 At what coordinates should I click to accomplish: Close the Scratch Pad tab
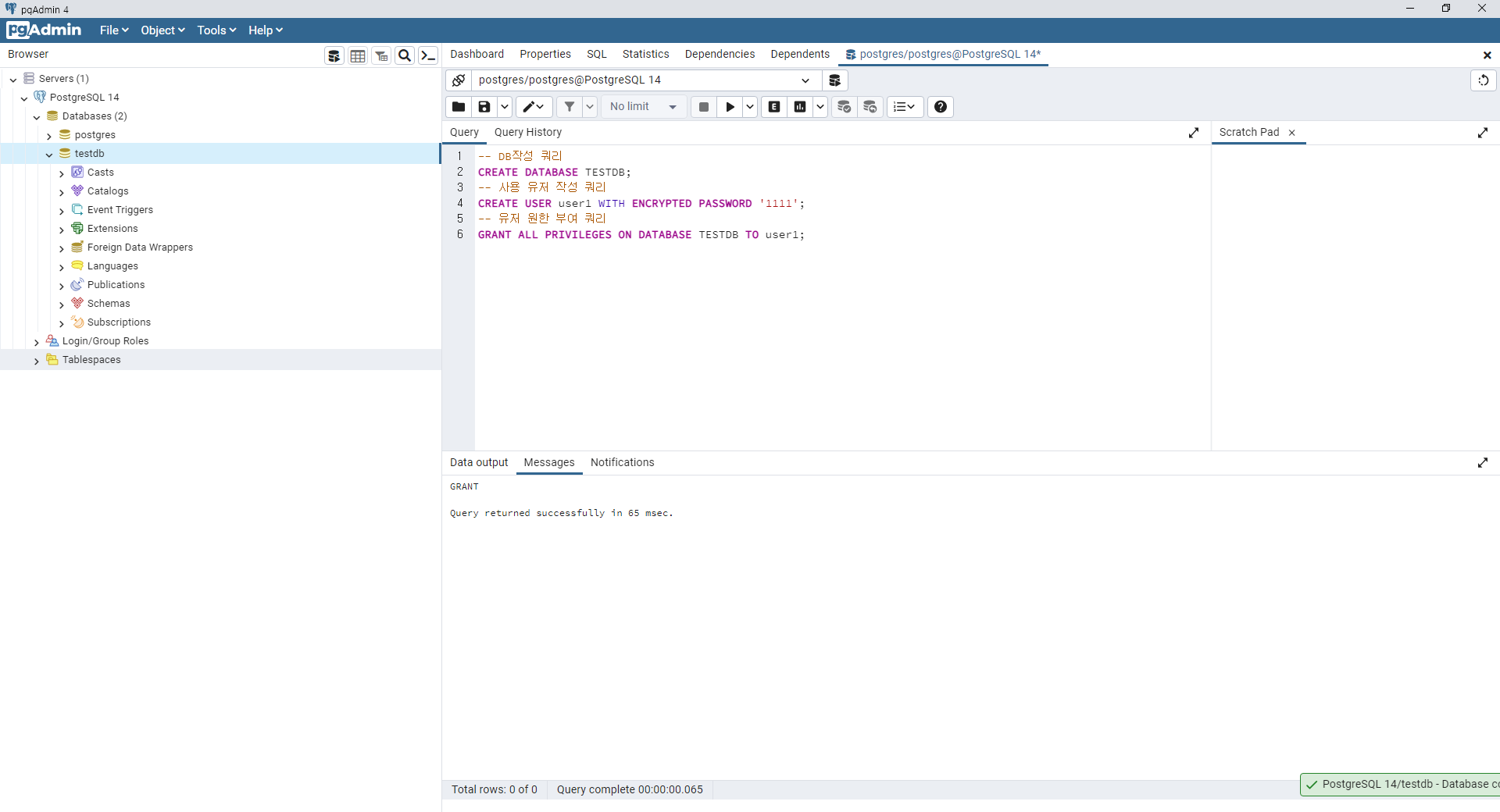point(1292,133)
